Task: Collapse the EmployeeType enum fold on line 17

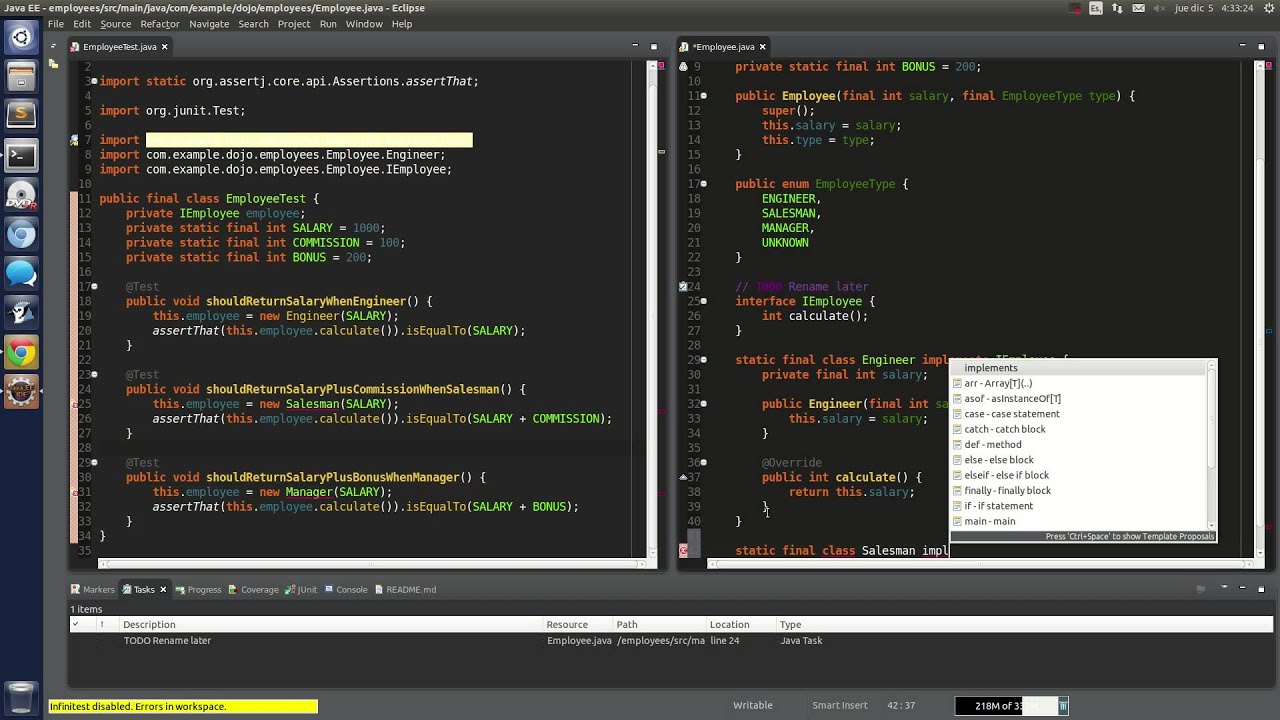Action: coord(704,184)
